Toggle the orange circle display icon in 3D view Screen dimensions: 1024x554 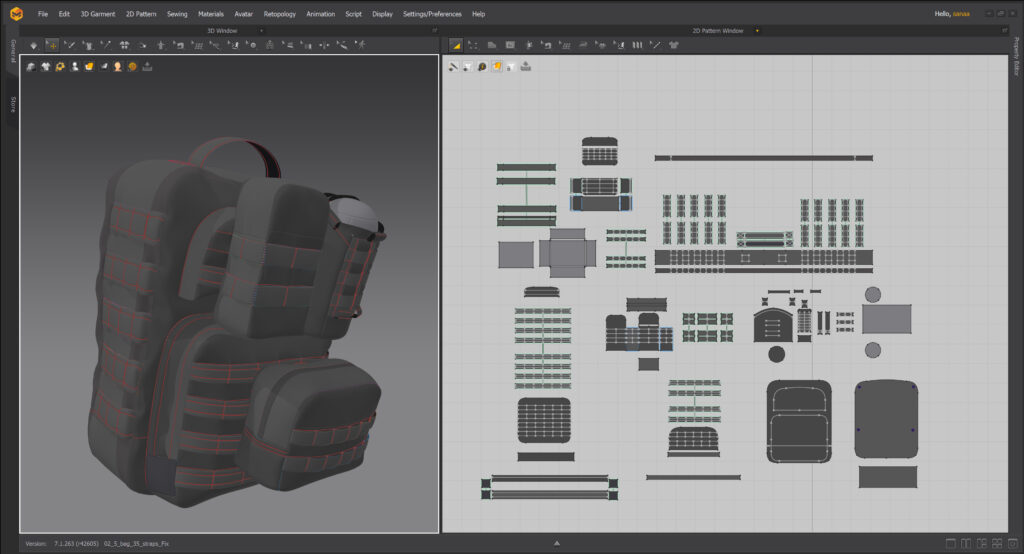coord(132,67)
